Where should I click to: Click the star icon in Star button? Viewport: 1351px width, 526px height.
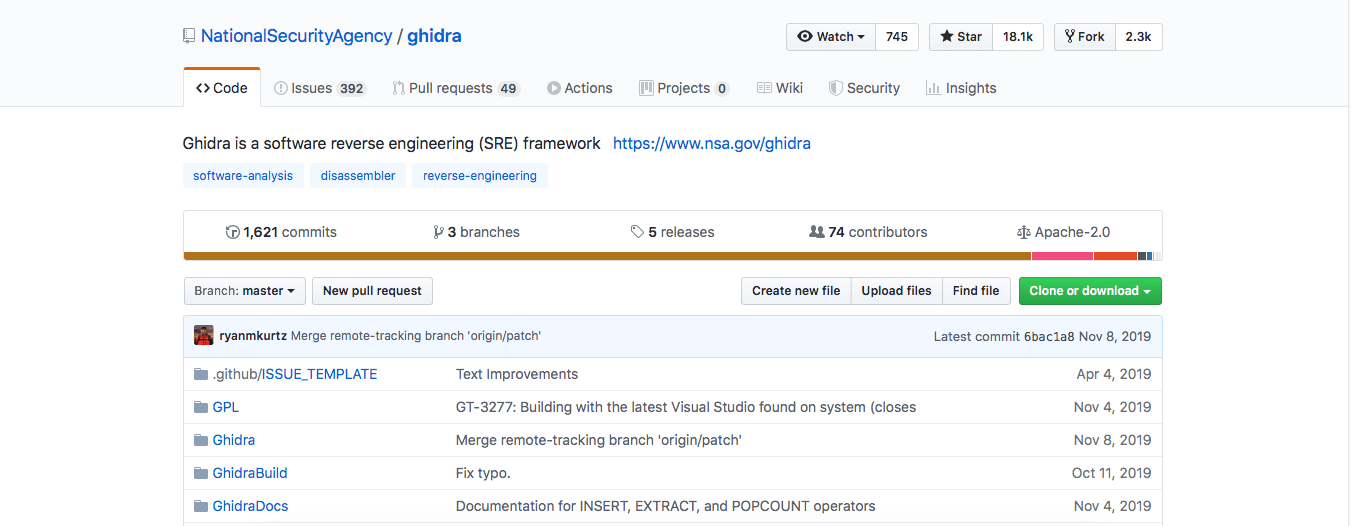[947, 37]
